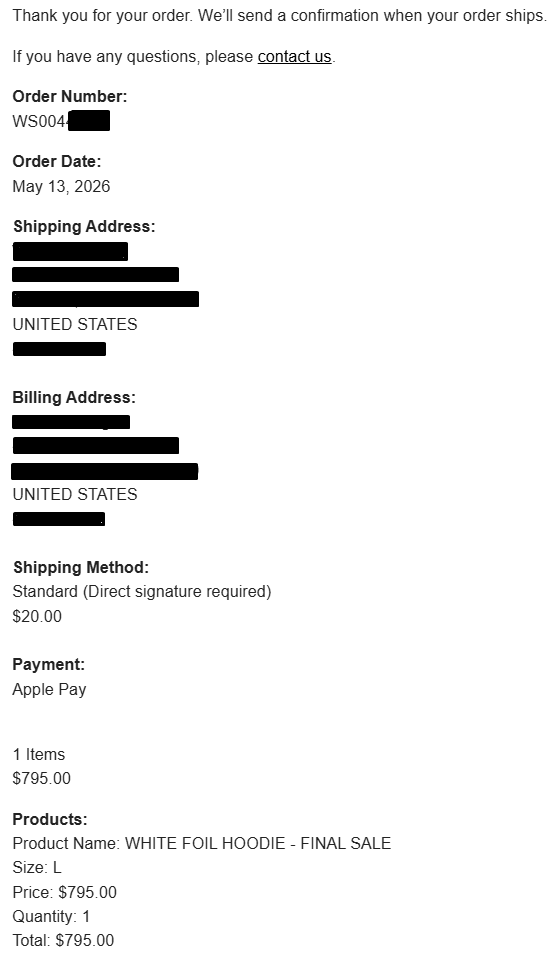This screenshot has width=559, height=956.
Task: Click the Payment heading
Action: point(49,665)
